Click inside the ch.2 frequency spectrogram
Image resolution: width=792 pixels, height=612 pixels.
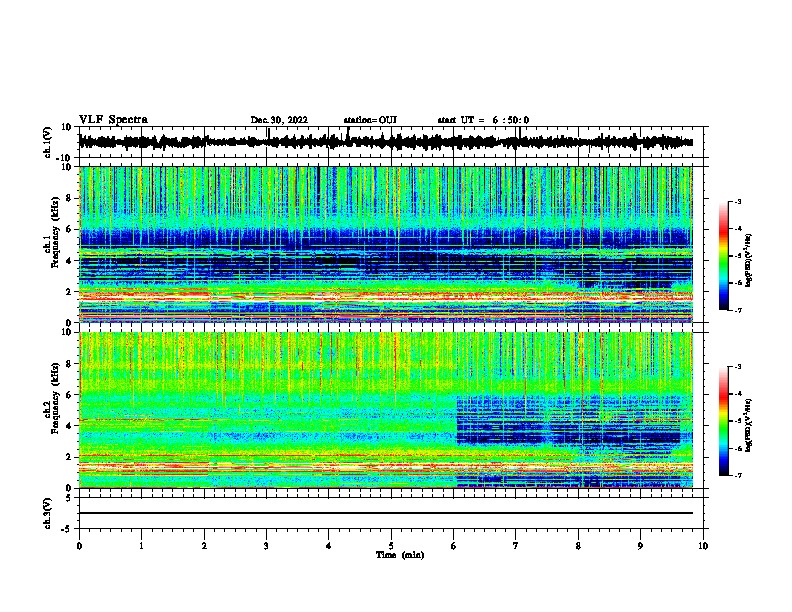pos(385,410)
